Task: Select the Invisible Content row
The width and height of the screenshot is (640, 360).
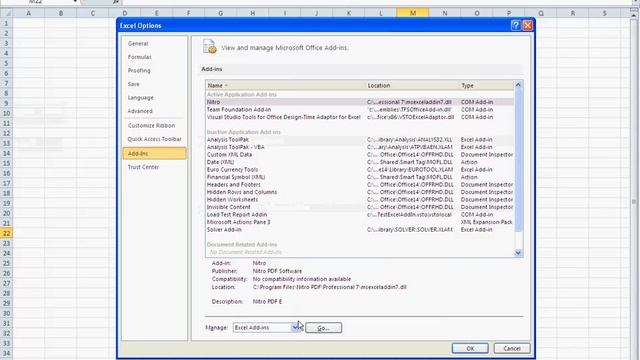Action: [x=360, y=207]
